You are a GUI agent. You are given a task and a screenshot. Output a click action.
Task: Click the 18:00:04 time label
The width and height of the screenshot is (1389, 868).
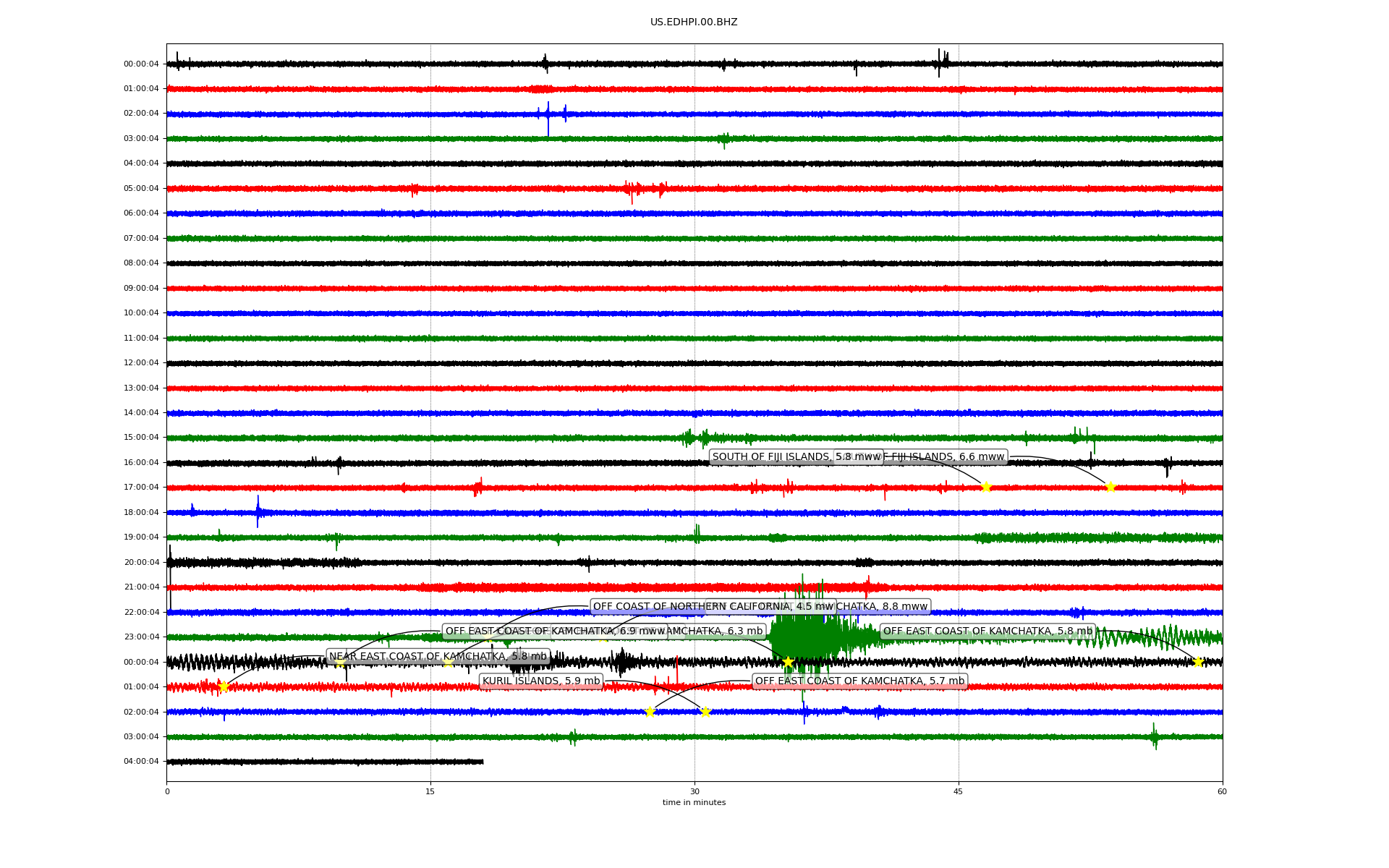point(141,513)
